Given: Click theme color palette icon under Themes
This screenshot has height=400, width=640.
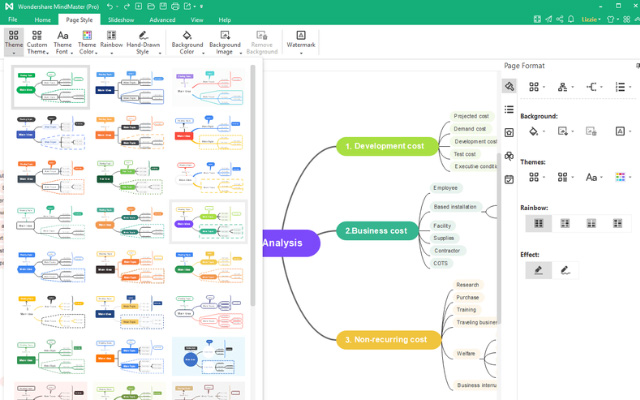Looking at the screenshot, I should point(620,177).
